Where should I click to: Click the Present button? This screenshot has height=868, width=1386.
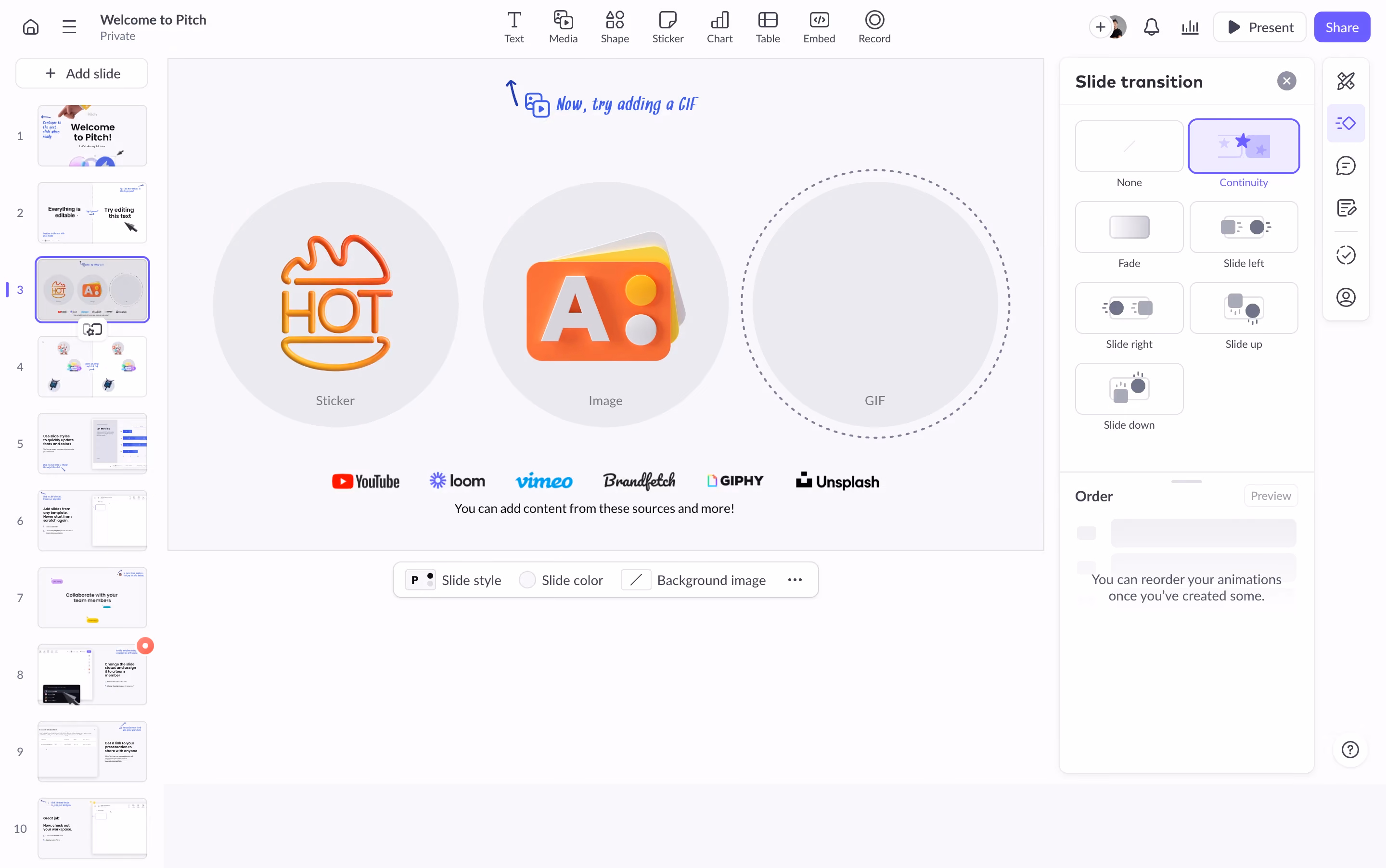coord(1260,27)
